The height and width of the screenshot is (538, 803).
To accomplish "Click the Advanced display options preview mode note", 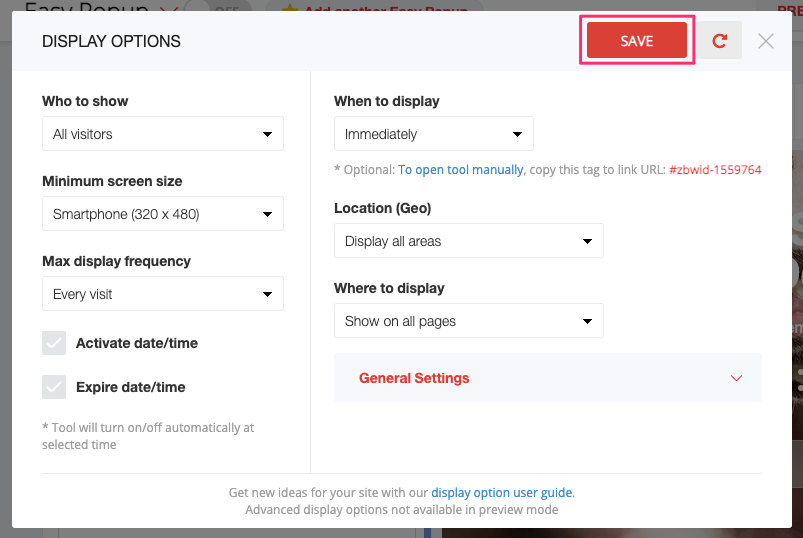I will [x=402, y=510].
